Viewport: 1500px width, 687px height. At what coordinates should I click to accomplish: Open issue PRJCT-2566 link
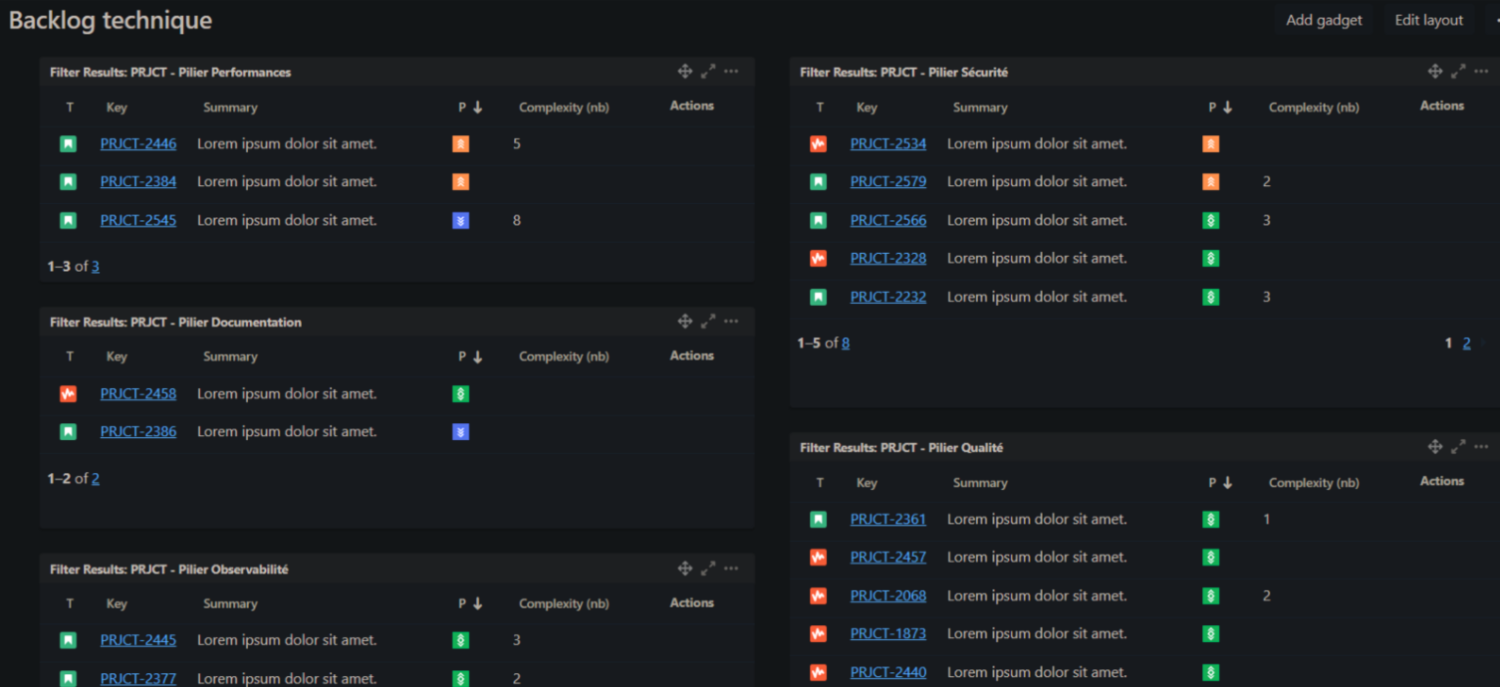click(x=888, y=220)
